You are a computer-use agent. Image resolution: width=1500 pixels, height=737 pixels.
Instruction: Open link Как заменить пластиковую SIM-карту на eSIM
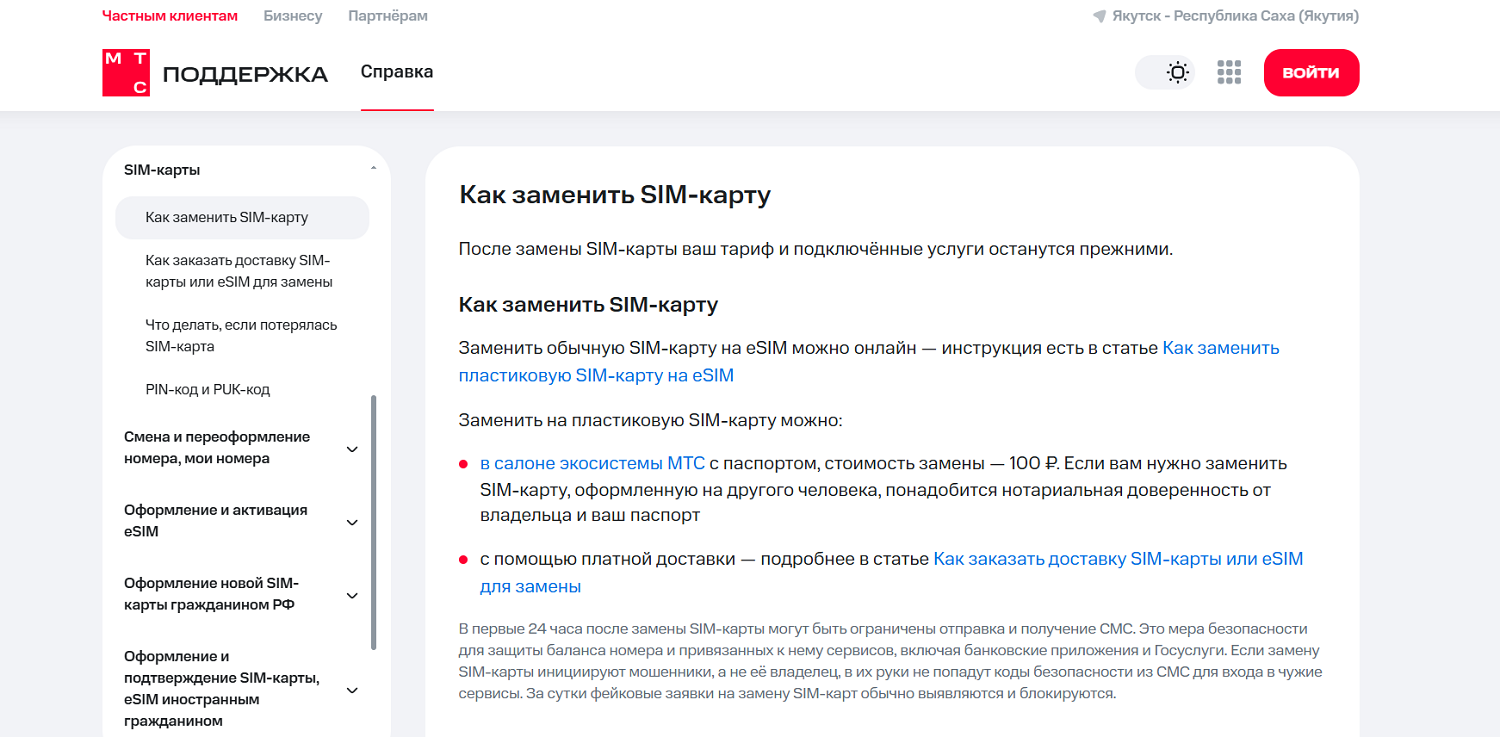pyautogui.click(x=1220, y=348)
